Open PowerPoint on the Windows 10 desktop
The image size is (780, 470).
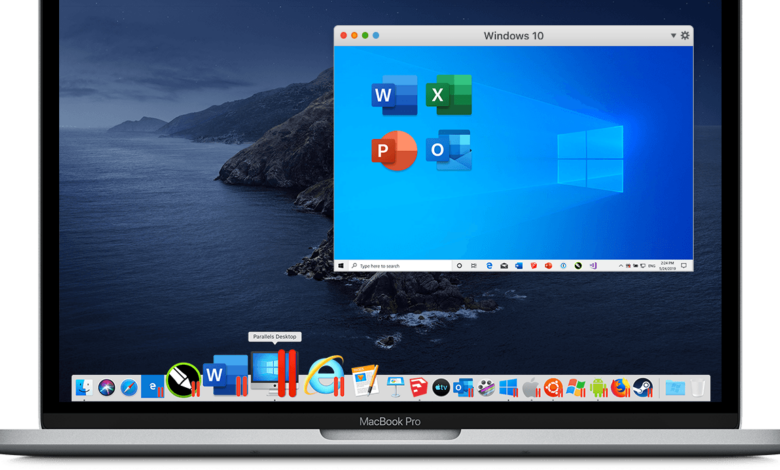394,151
